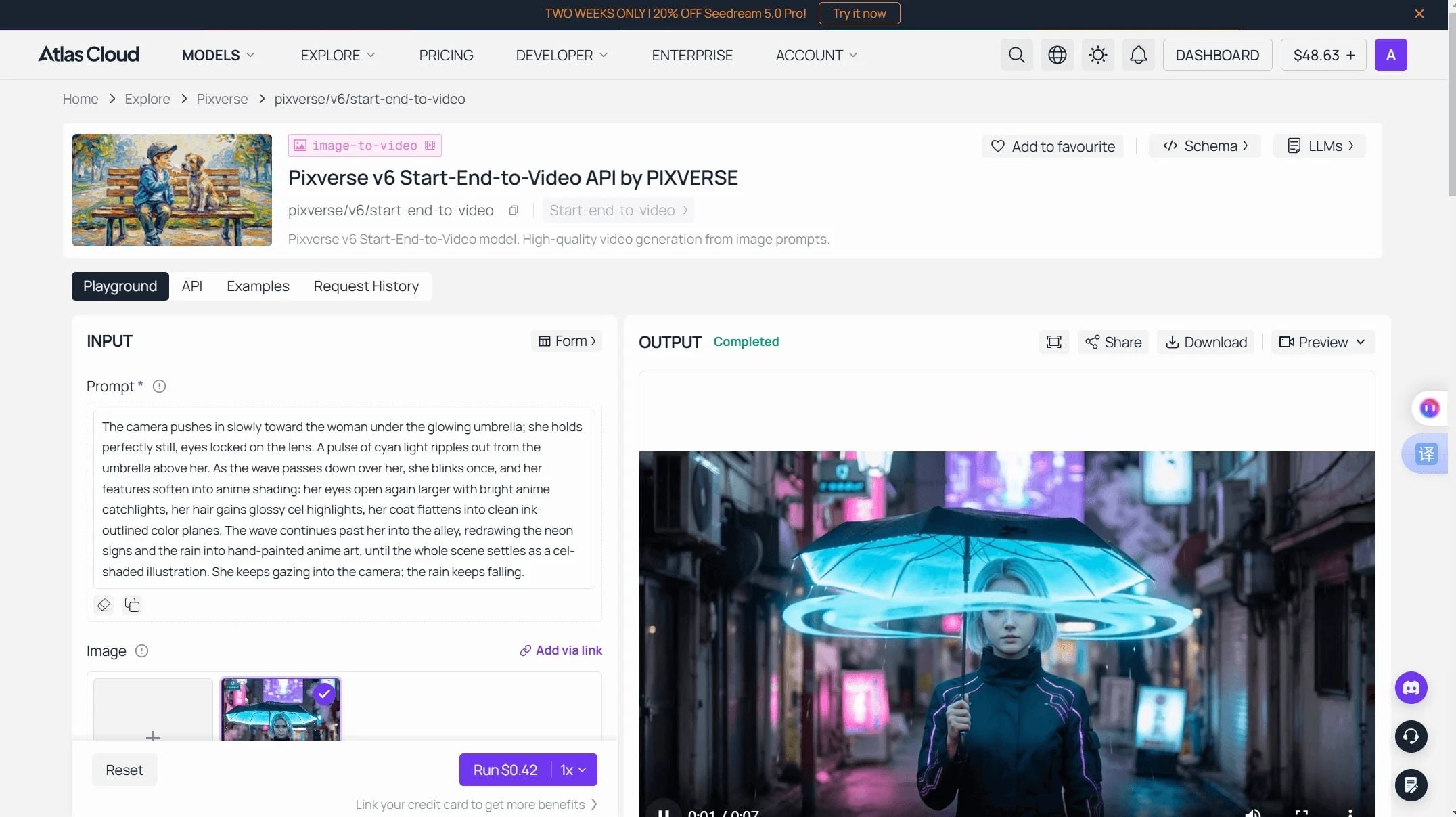Toggle checkmark on uploaded image thumbnail
The width and height of the screenshot is (1456, 817).
[324, 694]
